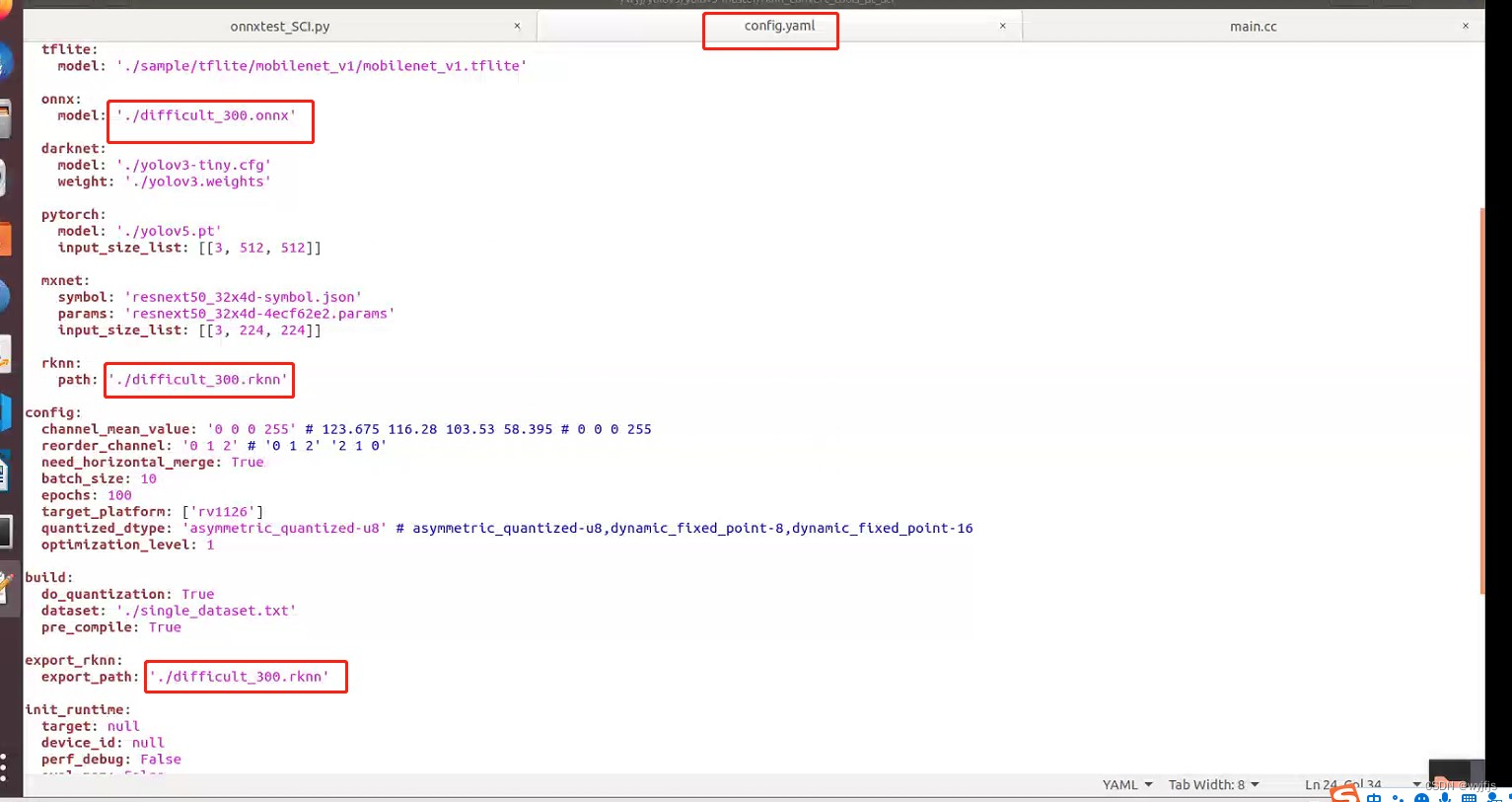Click the [[3, 512, 512]] input size list
The height and width of the screenshot is (802, 1512).
pos(259,248)
